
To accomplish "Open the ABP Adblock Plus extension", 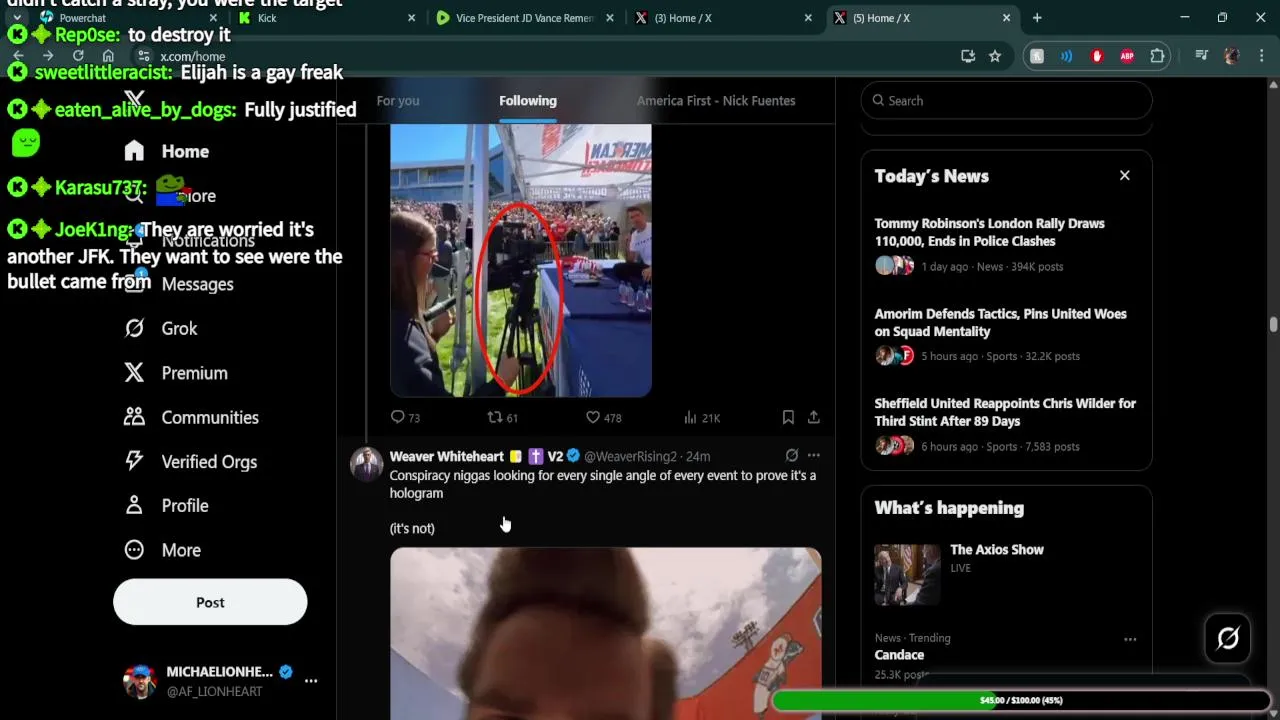I will pos(1127,56).
